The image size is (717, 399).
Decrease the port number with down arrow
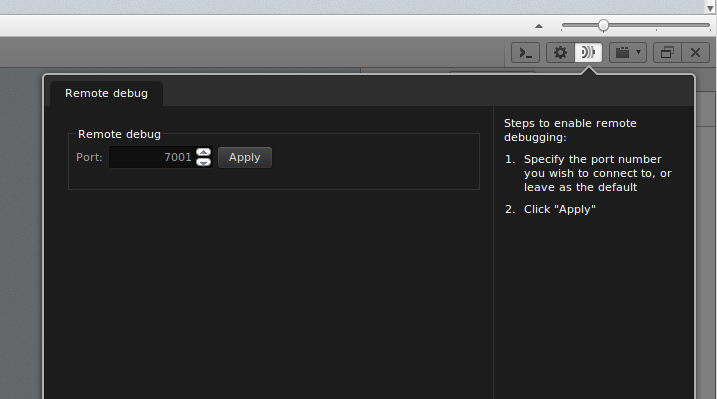203,162
